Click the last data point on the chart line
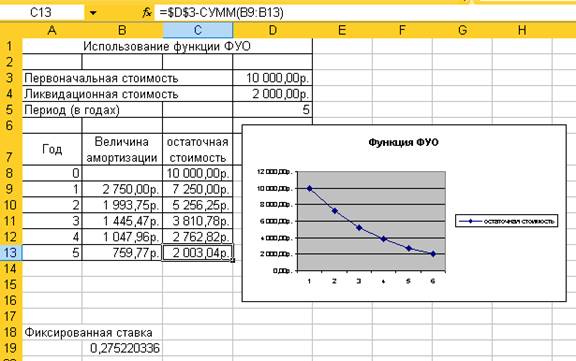Image resolution: width=576 pixels, height=361 pixels. tap(433, 253)
